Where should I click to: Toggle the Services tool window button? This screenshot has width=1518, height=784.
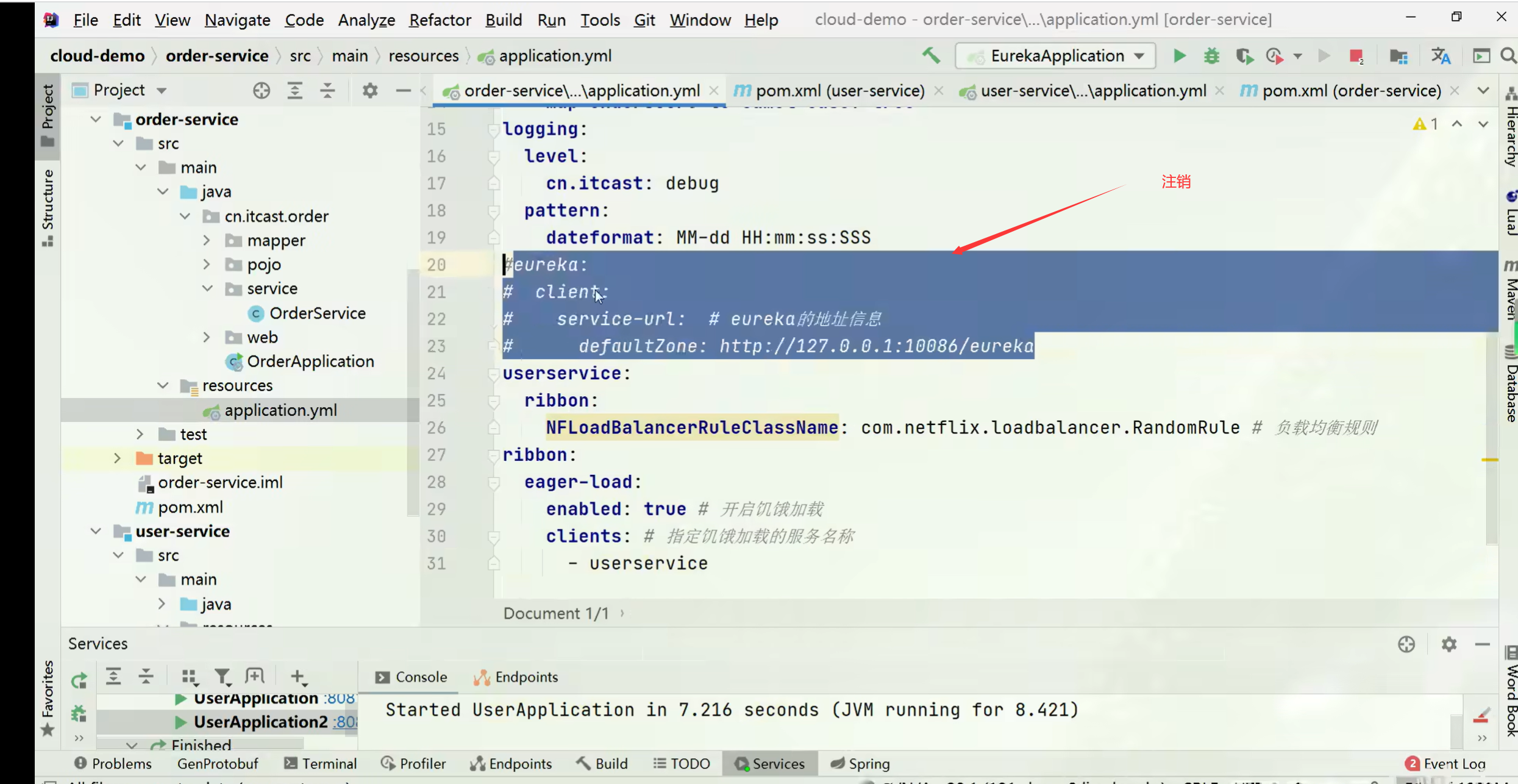[769, 764]
